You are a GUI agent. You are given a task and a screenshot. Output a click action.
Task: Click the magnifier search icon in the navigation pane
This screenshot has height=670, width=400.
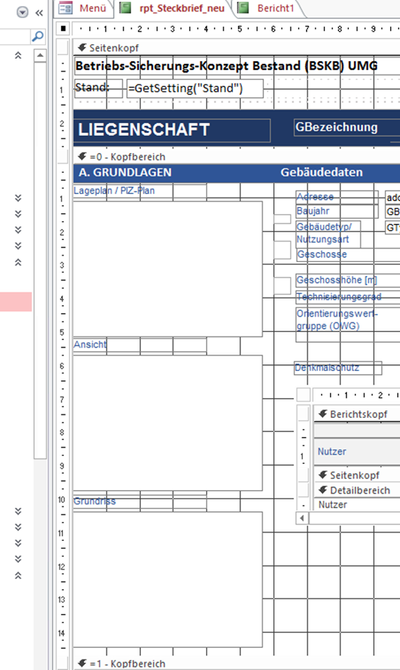38,37
